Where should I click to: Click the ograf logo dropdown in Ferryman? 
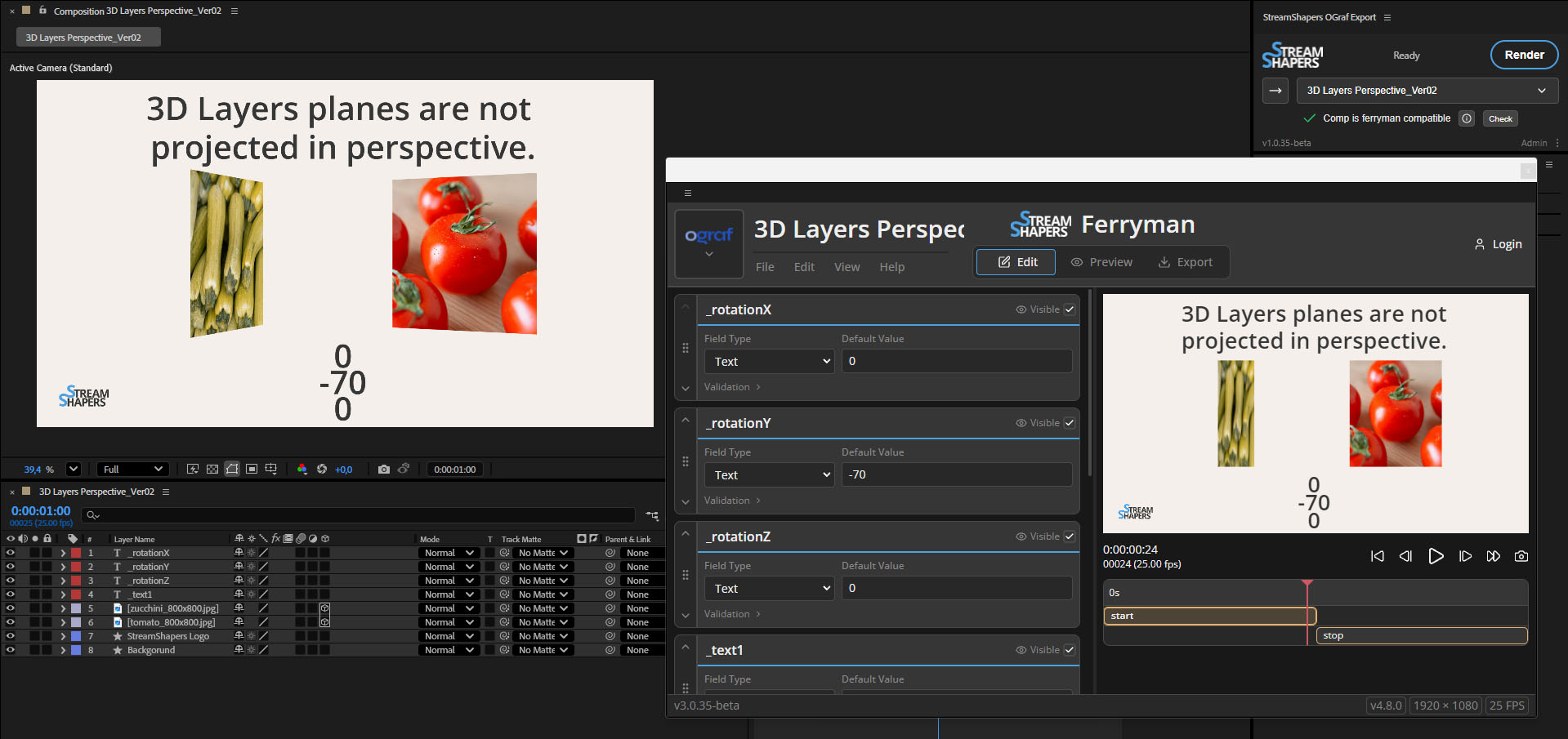click(709, 244)
